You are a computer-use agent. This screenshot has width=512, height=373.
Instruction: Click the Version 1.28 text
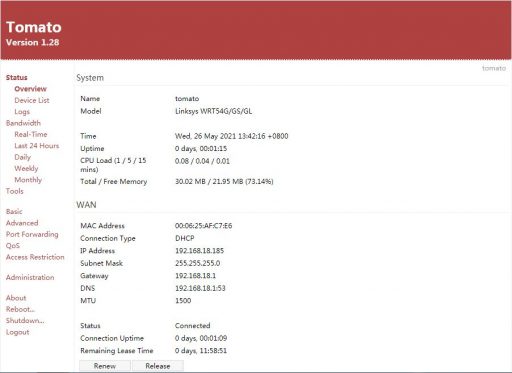(32, 42)
